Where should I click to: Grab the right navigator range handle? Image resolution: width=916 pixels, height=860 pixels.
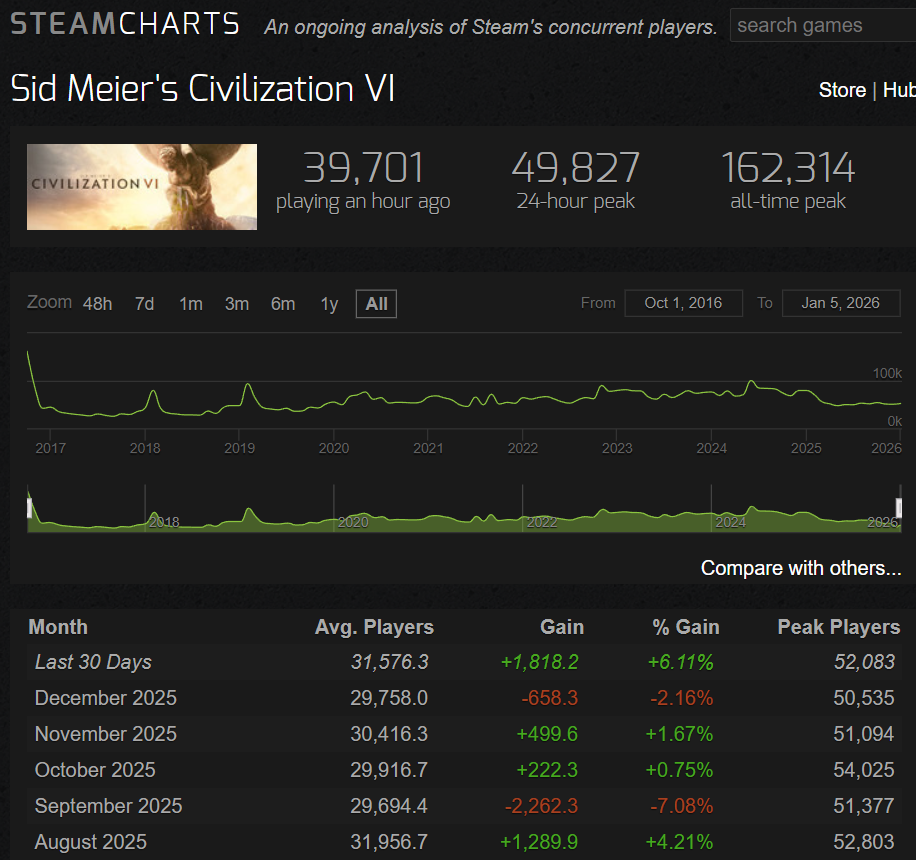click(898, 508)
